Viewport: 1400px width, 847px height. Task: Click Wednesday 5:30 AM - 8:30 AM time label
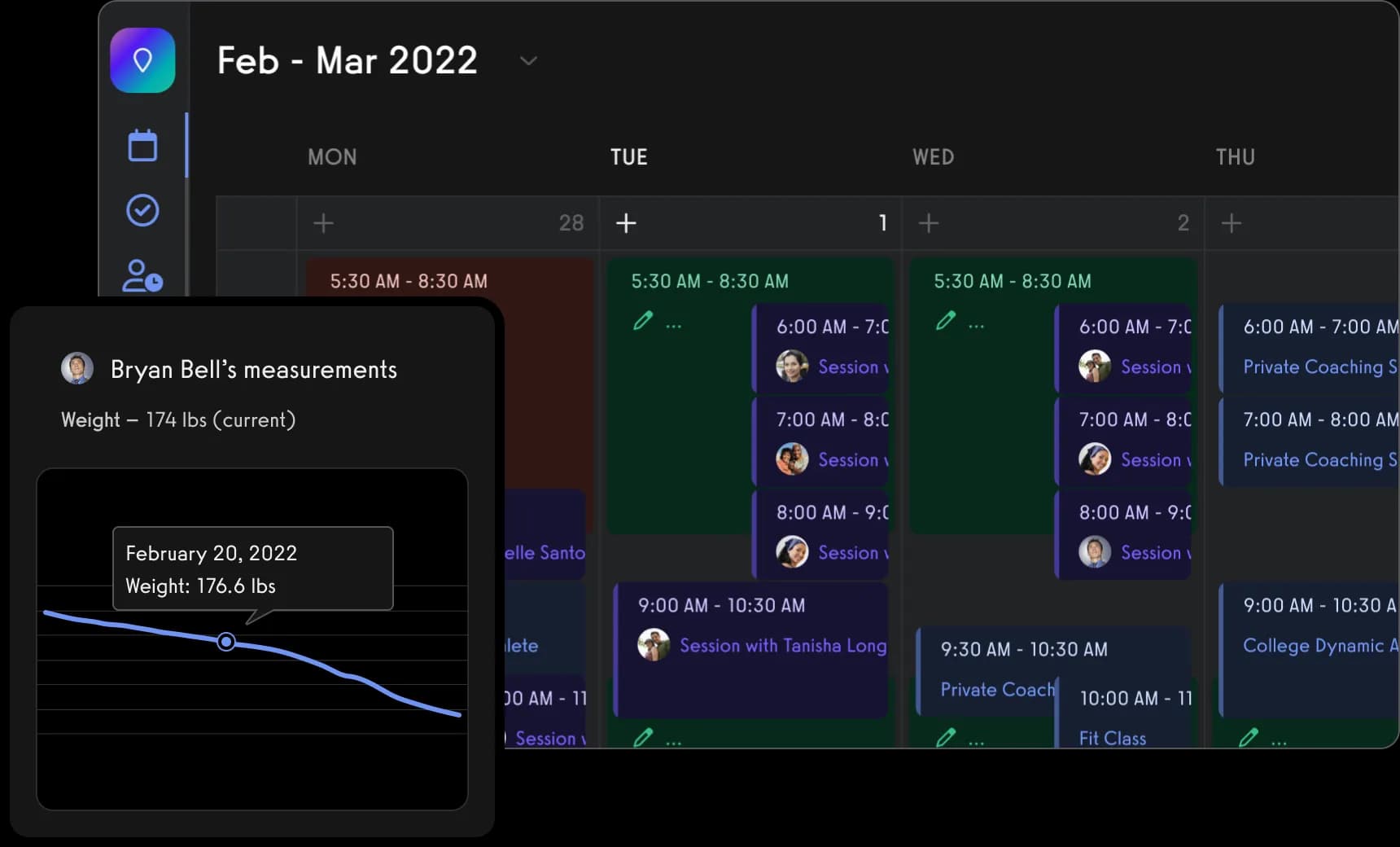click(1013, 281)
